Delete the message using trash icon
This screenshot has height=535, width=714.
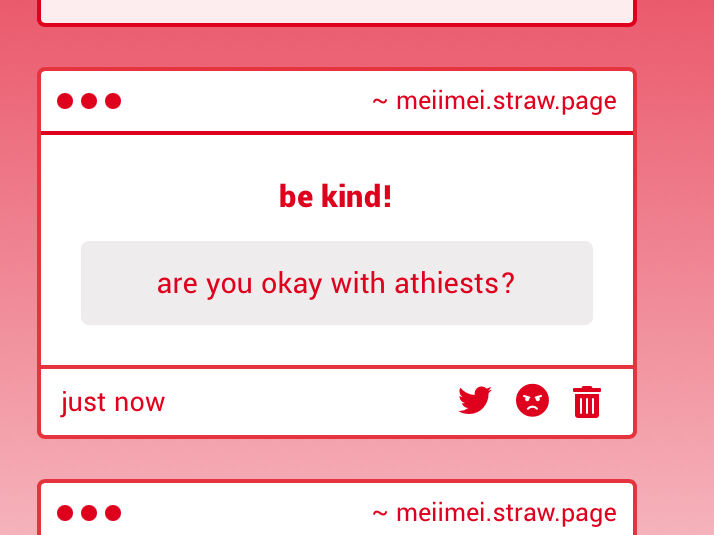587,402
